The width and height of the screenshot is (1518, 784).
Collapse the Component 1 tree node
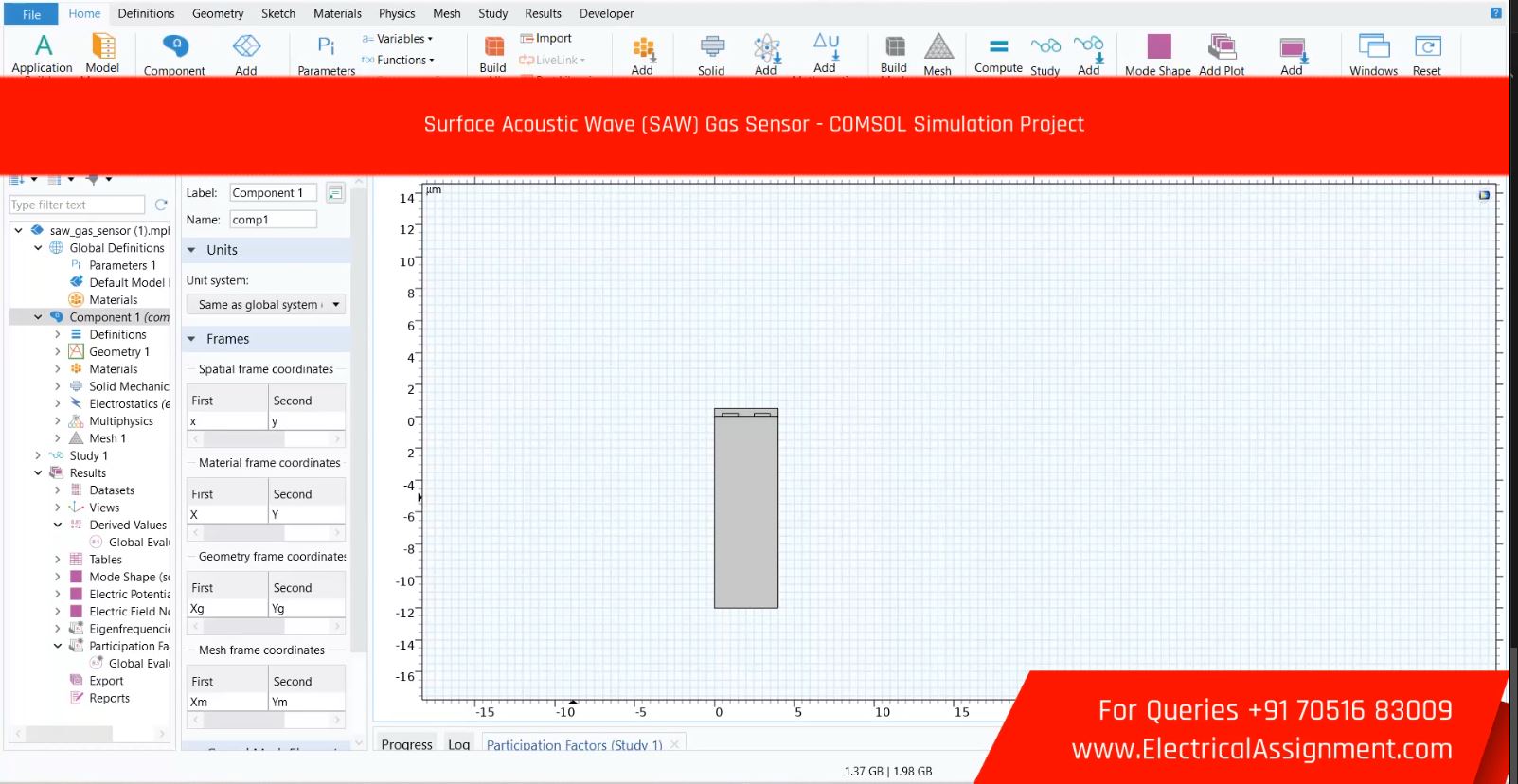coord(38,317)
